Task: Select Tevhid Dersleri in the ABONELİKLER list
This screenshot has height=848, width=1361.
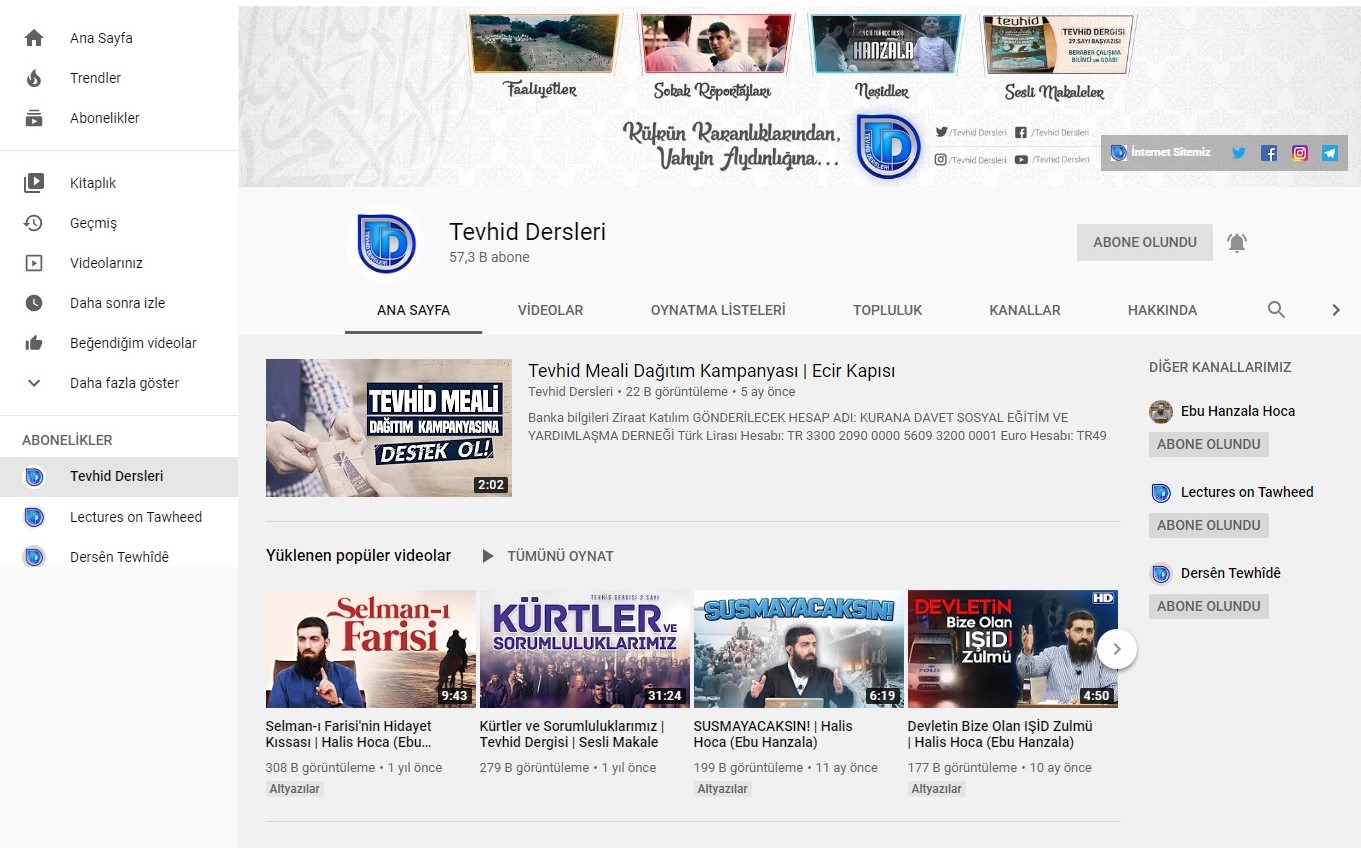Action: point(119,477)
